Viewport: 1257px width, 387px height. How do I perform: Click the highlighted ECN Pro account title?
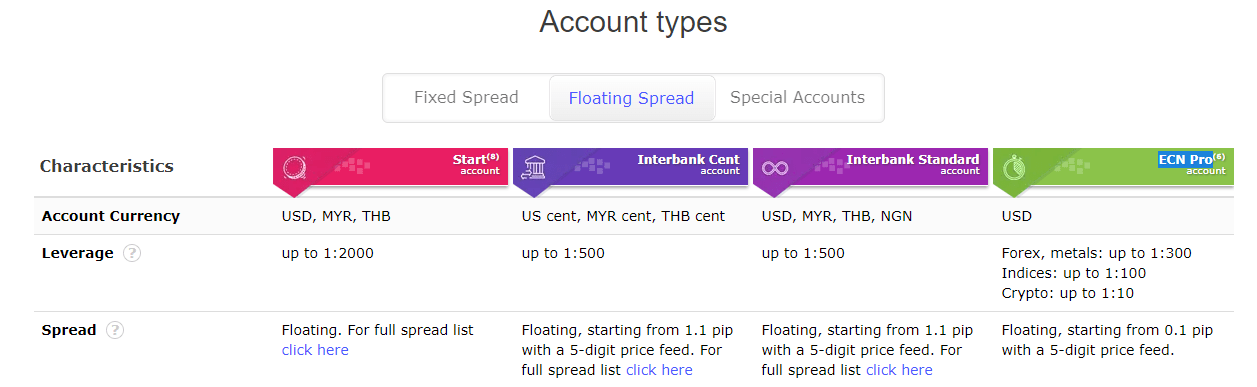coord(1185,159)
